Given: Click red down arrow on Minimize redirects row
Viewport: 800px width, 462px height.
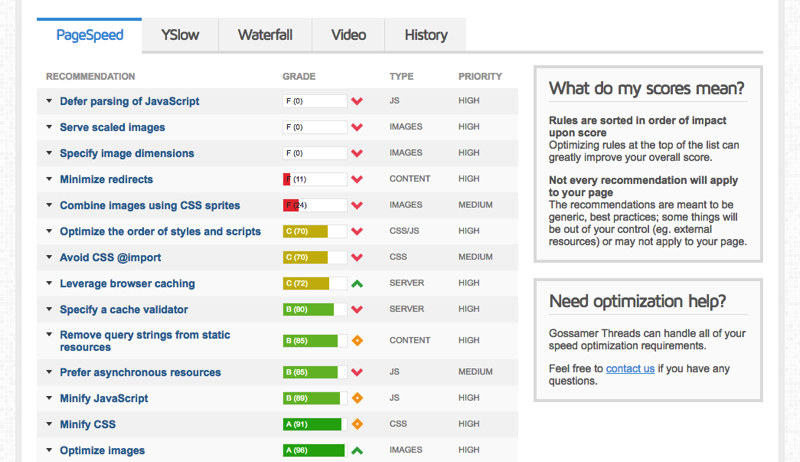Looking at the screenshot, I should coord(357,179).
